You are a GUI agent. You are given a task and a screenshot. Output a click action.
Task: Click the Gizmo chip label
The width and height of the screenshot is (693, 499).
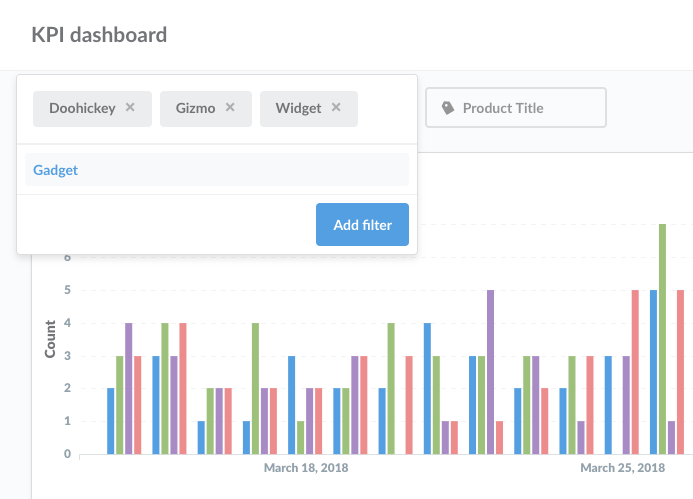195,108
